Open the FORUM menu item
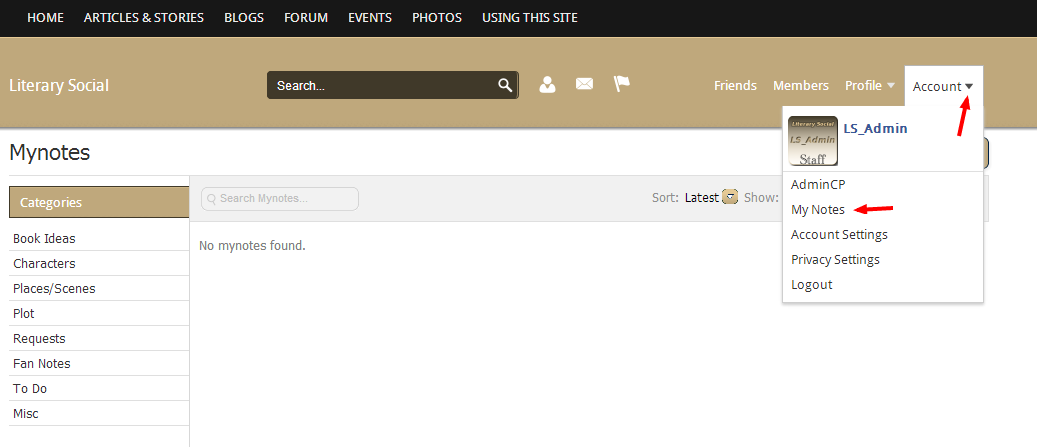The height and width of the screenshot is (447, 1037). tap(306, 18)
